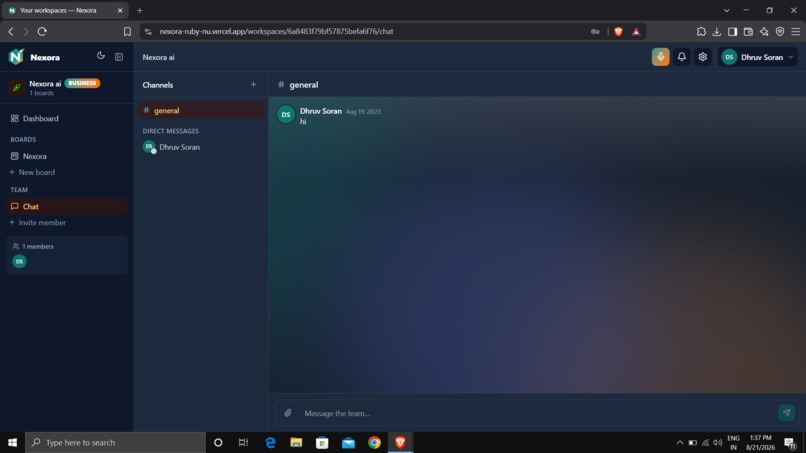This screenshot has height=453, width=806.
Task: Add a new channel with plus icon
Action: pos(253,84)
